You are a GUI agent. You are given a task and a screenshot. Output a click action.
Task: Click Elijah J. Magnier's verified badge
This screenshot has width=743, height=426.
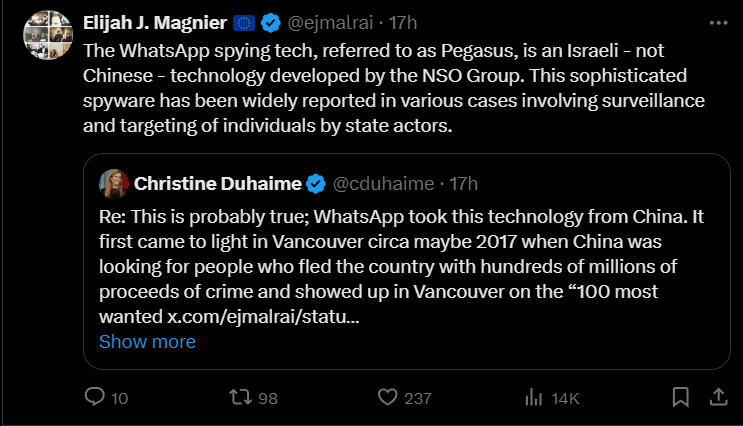270,21
